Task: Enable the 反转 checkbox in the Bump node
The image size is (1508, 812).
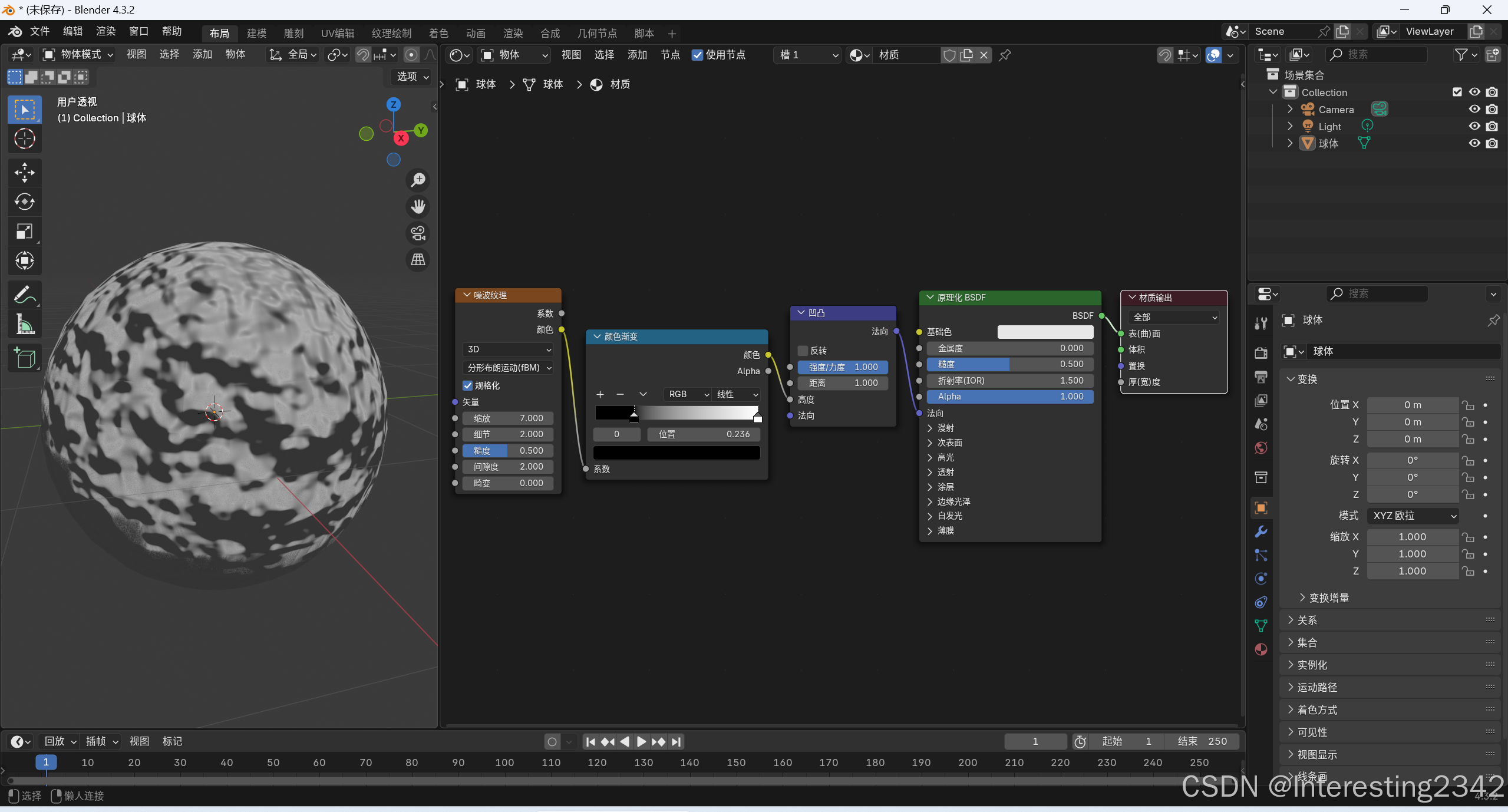Action: pos(803,351)
